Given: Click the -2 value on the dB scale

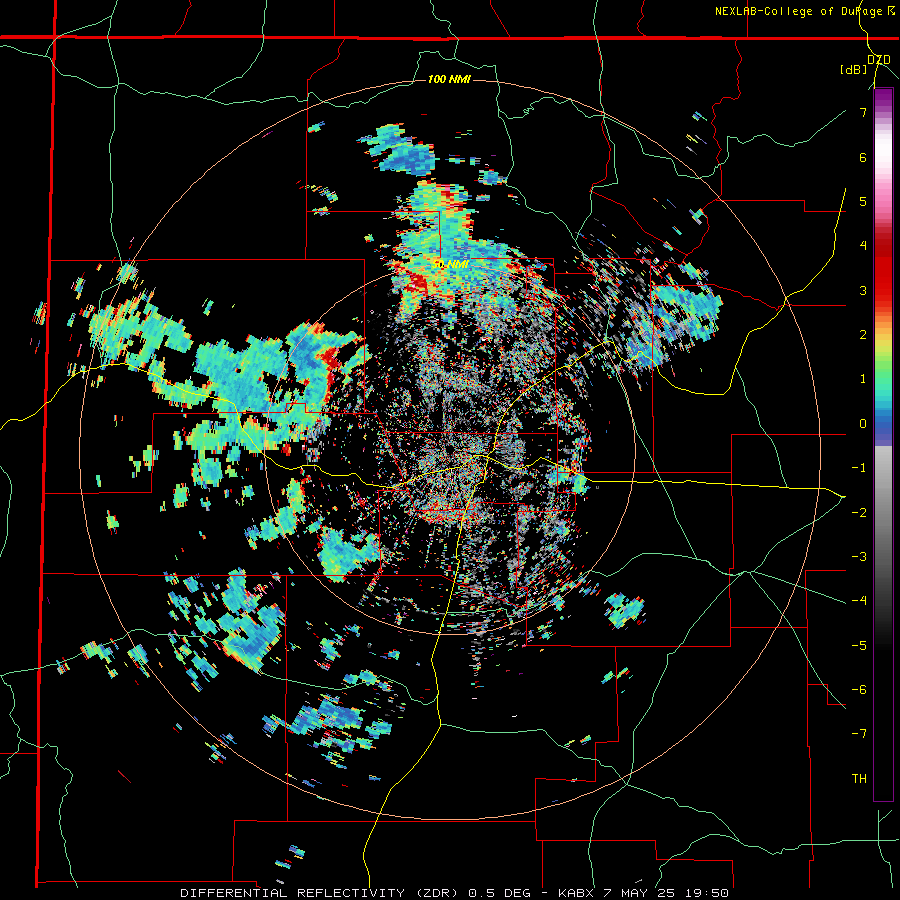Looking at the screenshot, I should click(x=859, y=512).
